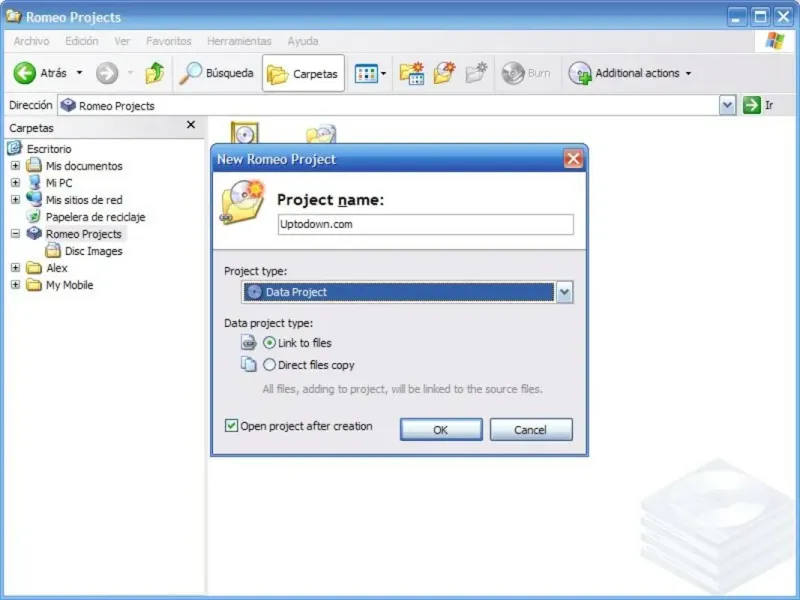Click the Burn disc icon
Screen dimensions: 800x600
513,73
